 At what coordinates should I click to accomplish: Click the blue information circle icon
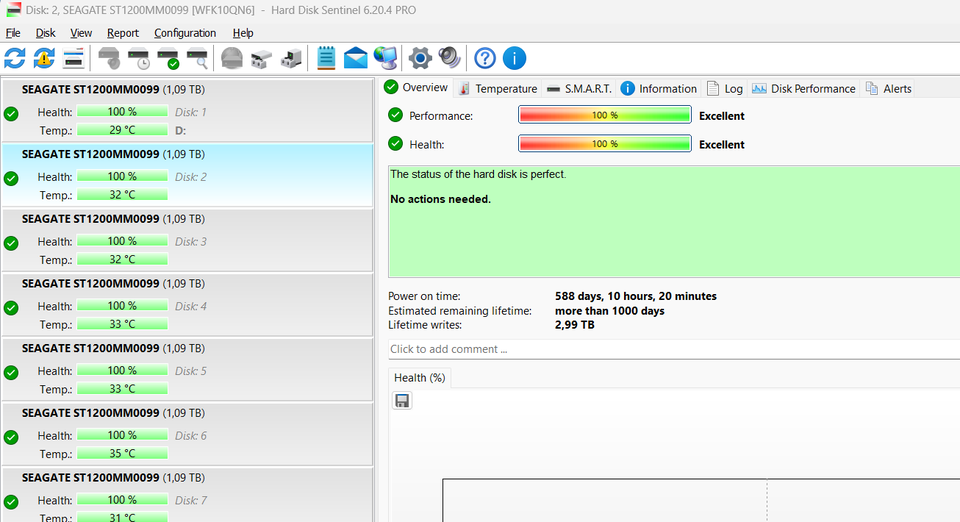pos(514,58)
